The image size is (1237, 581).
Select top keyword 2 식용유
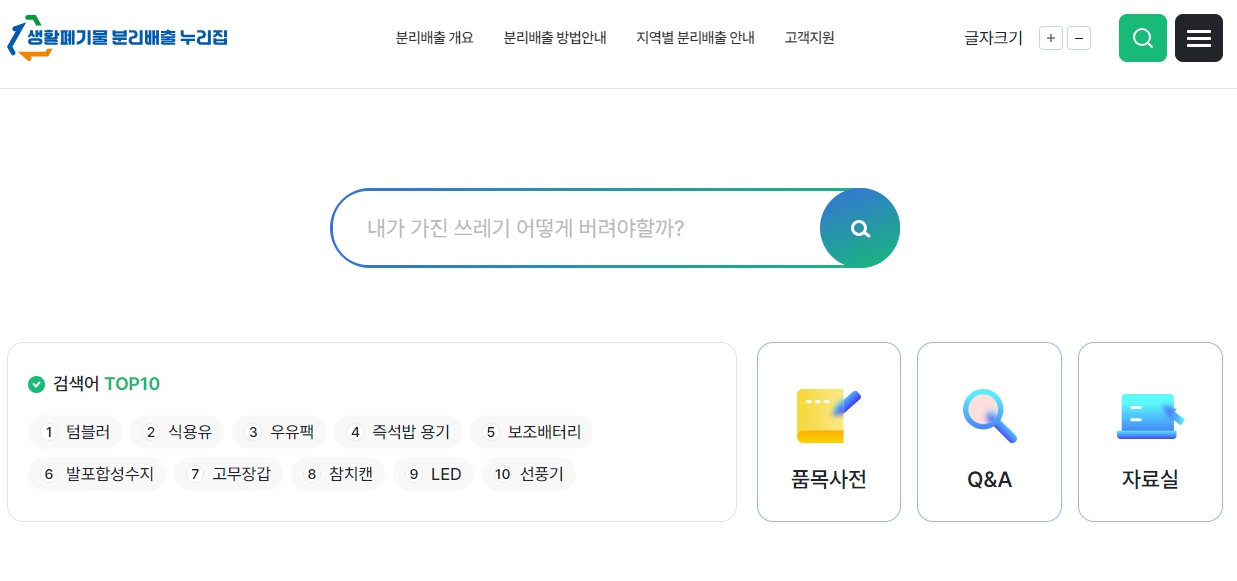point(177,432)
